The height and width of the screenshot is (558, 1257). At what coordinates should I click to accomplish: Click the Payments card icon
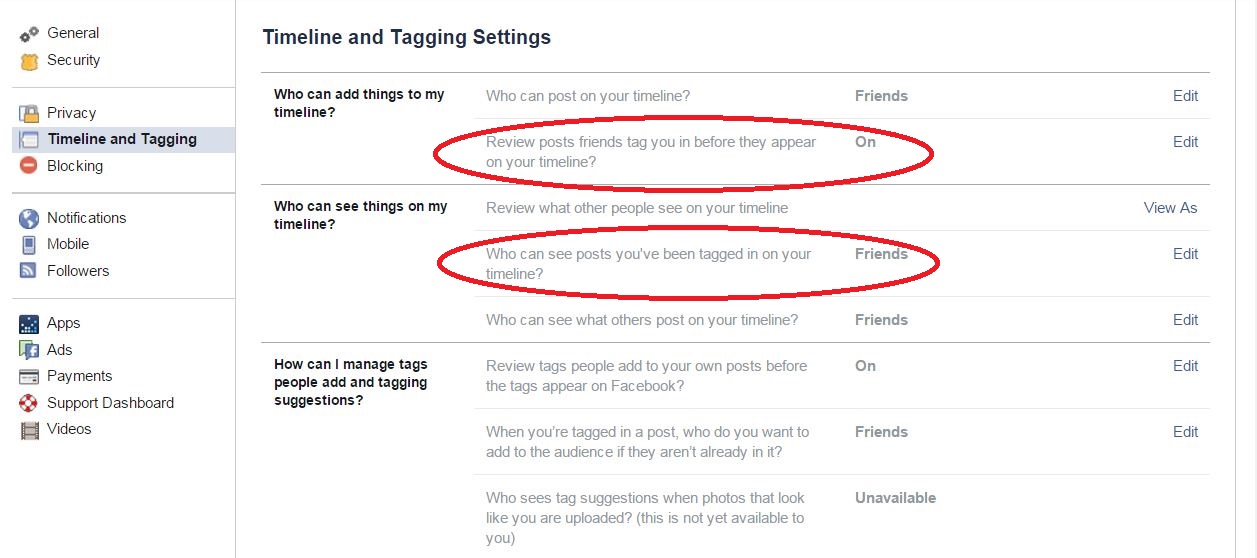coord(29,377)
